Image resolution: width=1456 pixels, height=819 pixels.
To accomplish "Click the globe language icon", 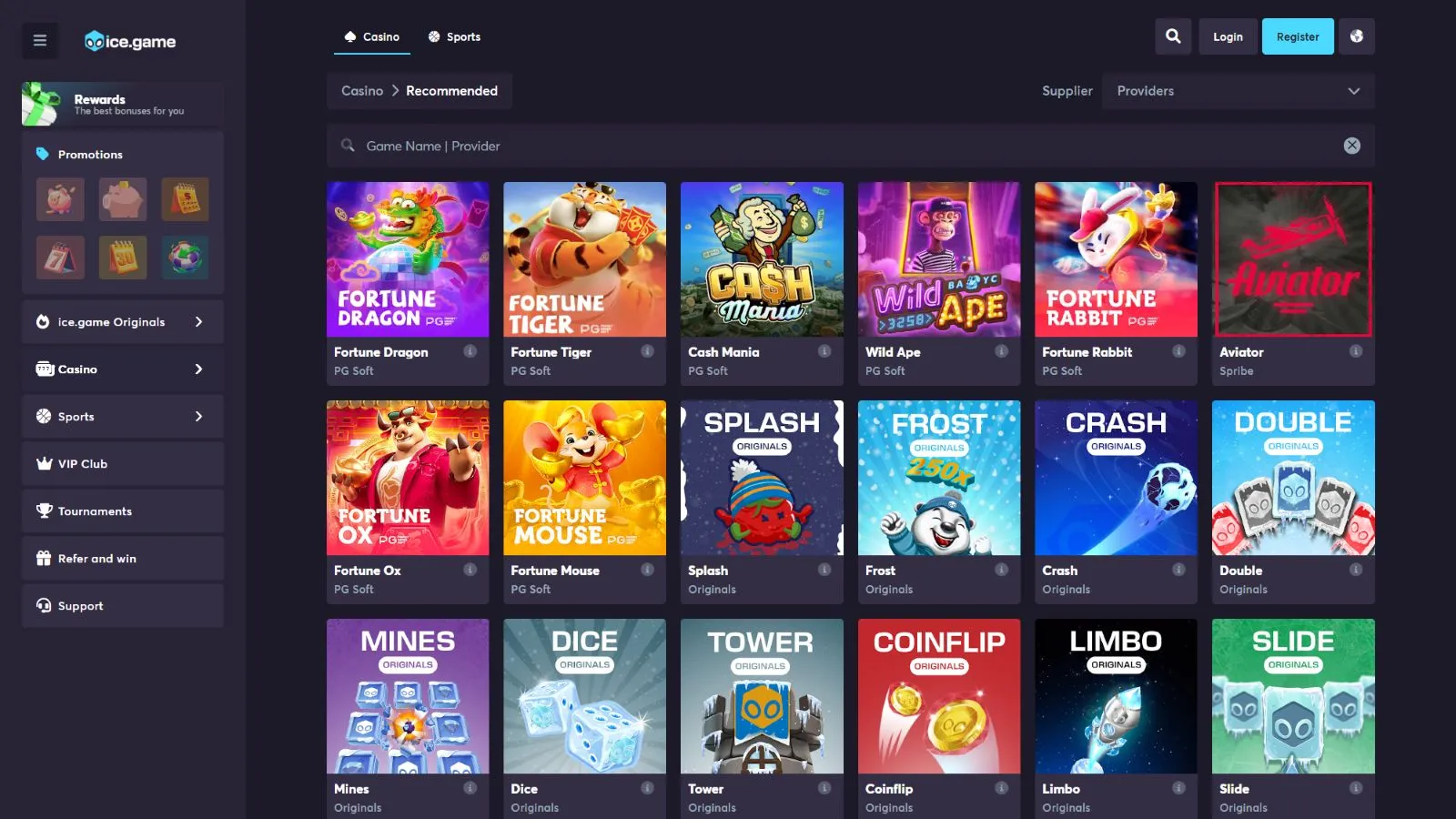I will 1356,36.
